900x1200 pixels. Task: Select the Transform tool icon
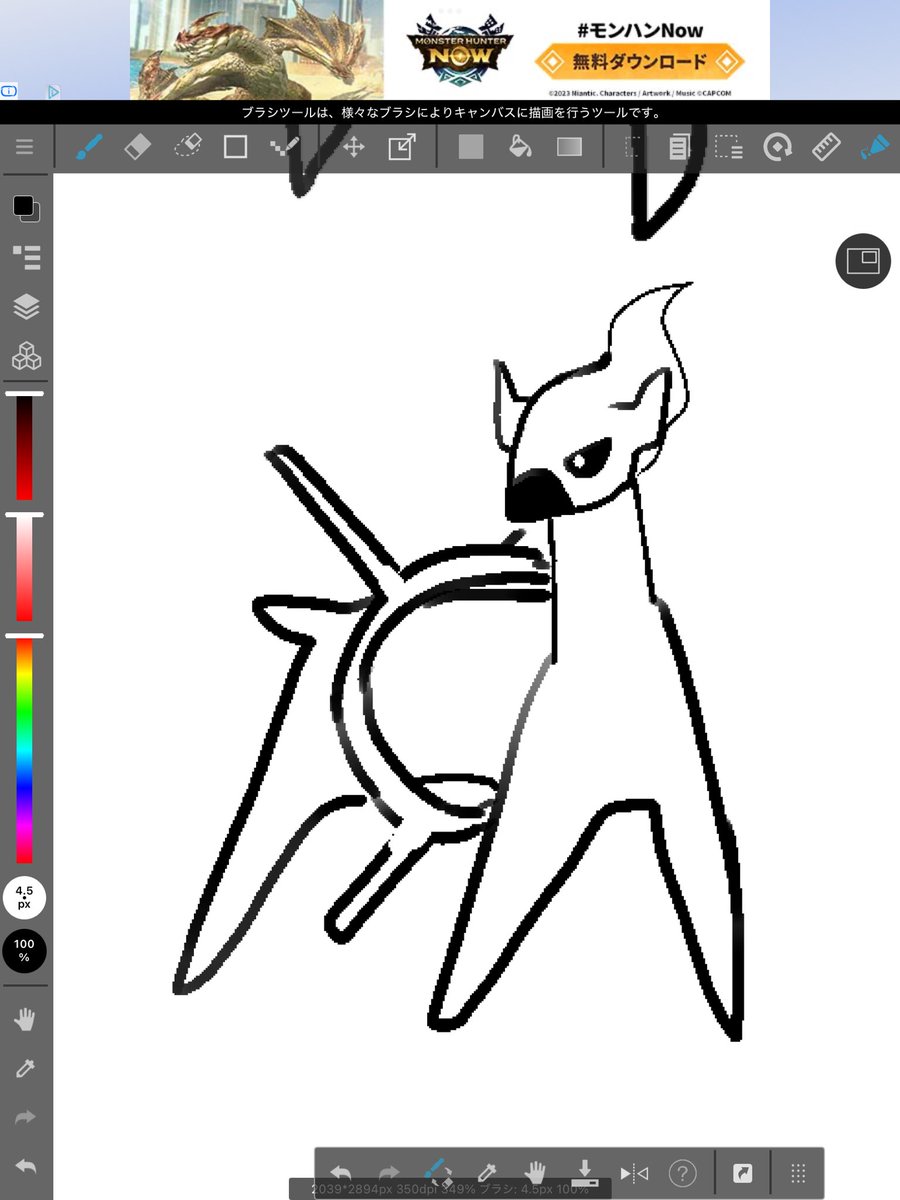click(402, 148)
